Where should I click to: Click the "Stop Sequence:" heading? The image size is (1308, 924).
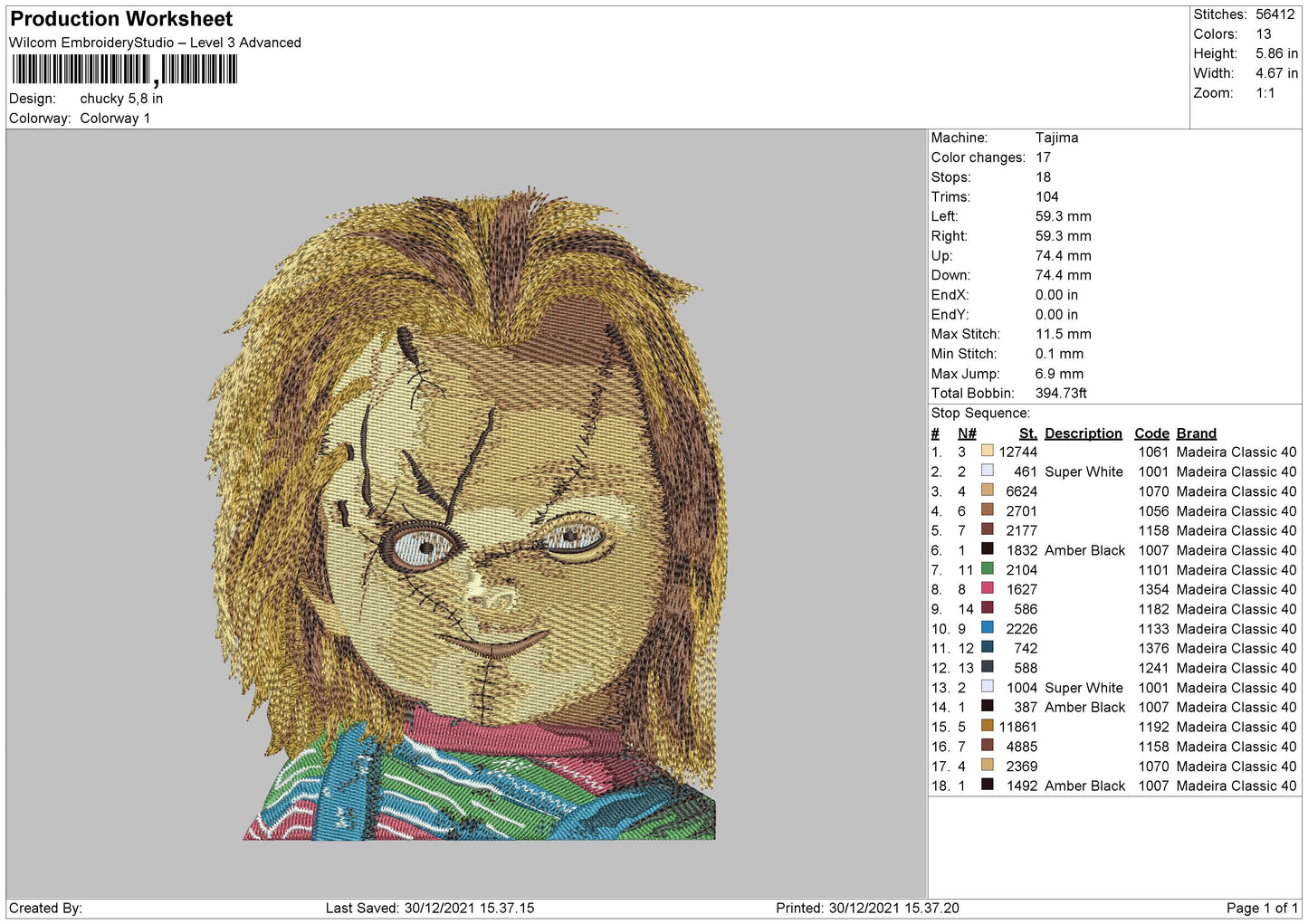tap(980, 414)
